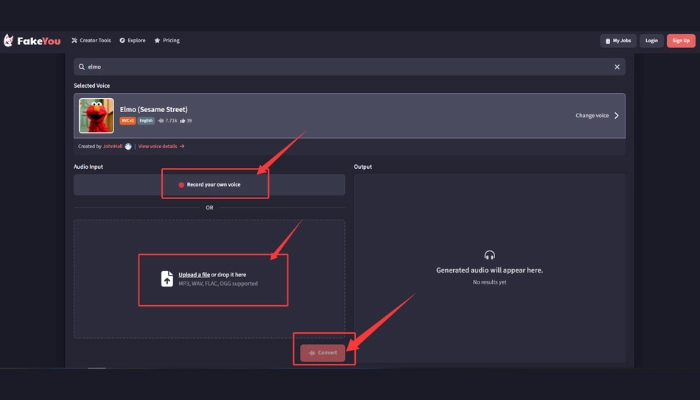This screenshot has width=700, height=400.
Task: Click the Upload a file link
Action: [x=194, y=275]
